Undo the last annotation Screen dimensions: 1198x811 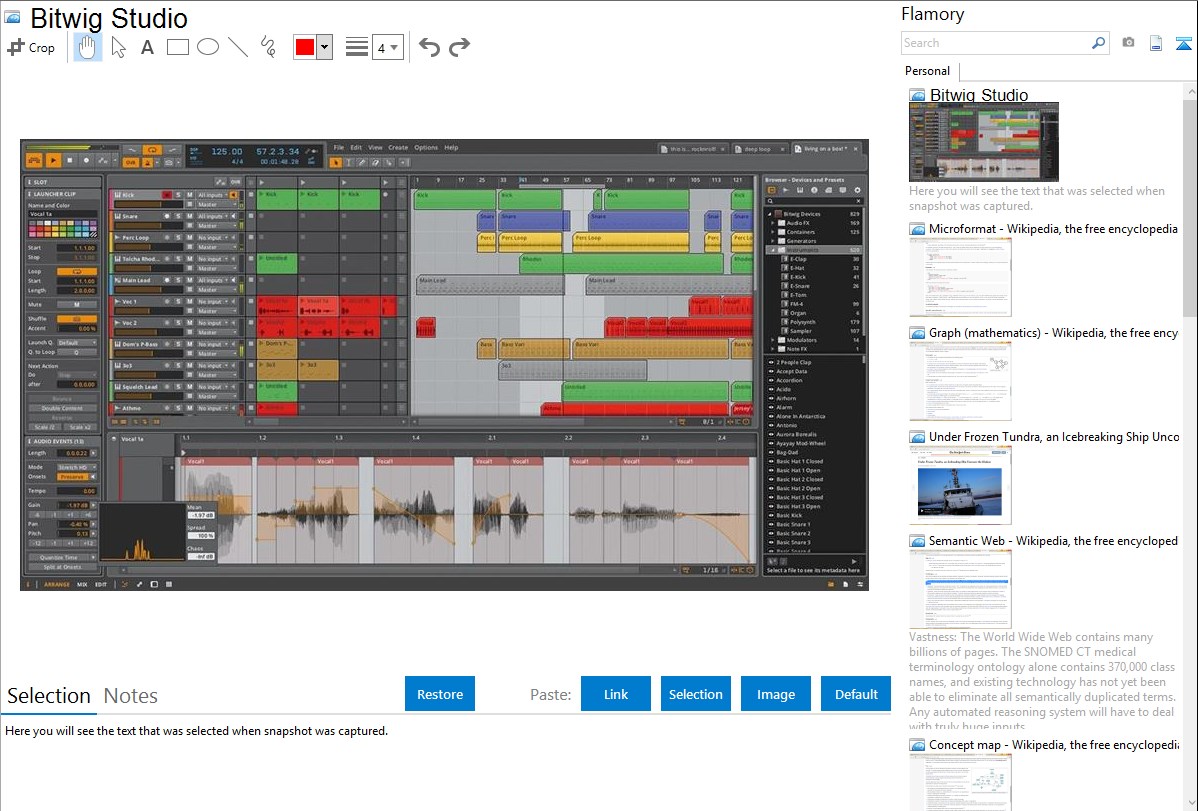429,47
